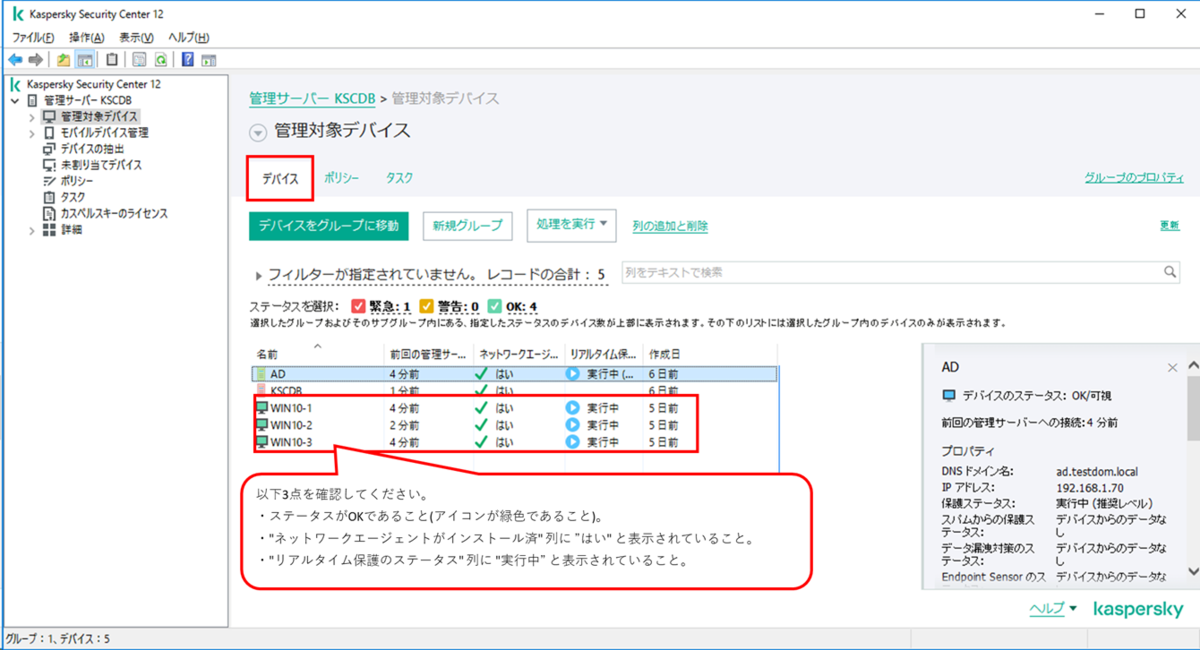Open the 処理を実行 dropdown
The width and height of the screenshot is (1200, 650).
pos(571,226)
